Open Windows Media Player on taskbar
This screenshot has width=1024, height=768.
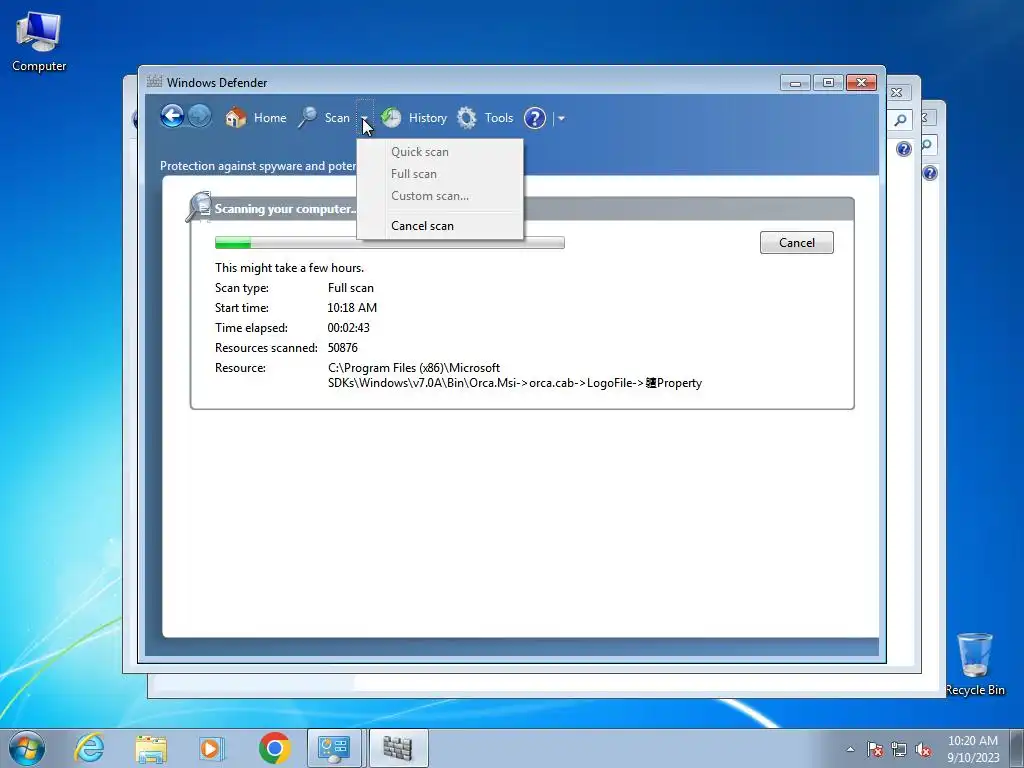coord(212,748)
